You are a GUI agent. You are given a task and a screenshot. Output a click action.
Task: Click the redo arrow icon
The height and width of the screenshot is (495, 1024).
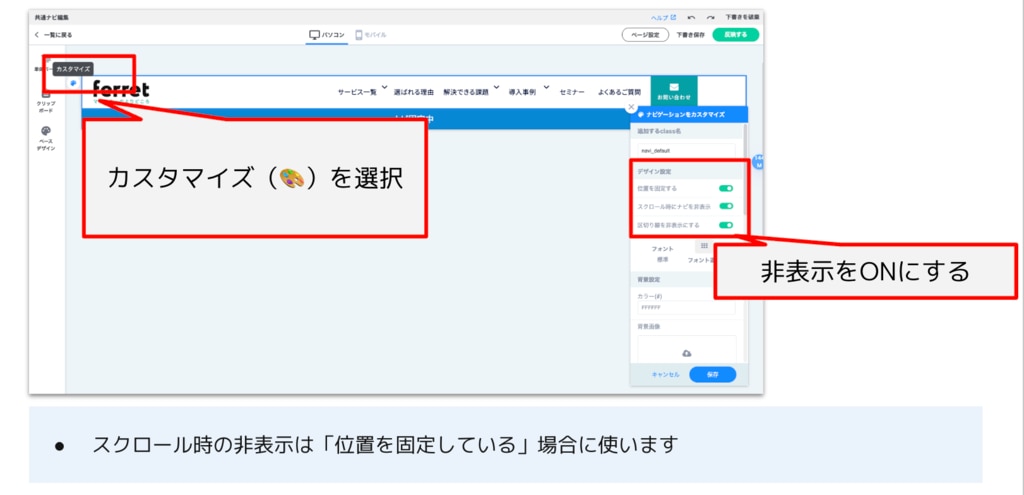pos(710,18)
